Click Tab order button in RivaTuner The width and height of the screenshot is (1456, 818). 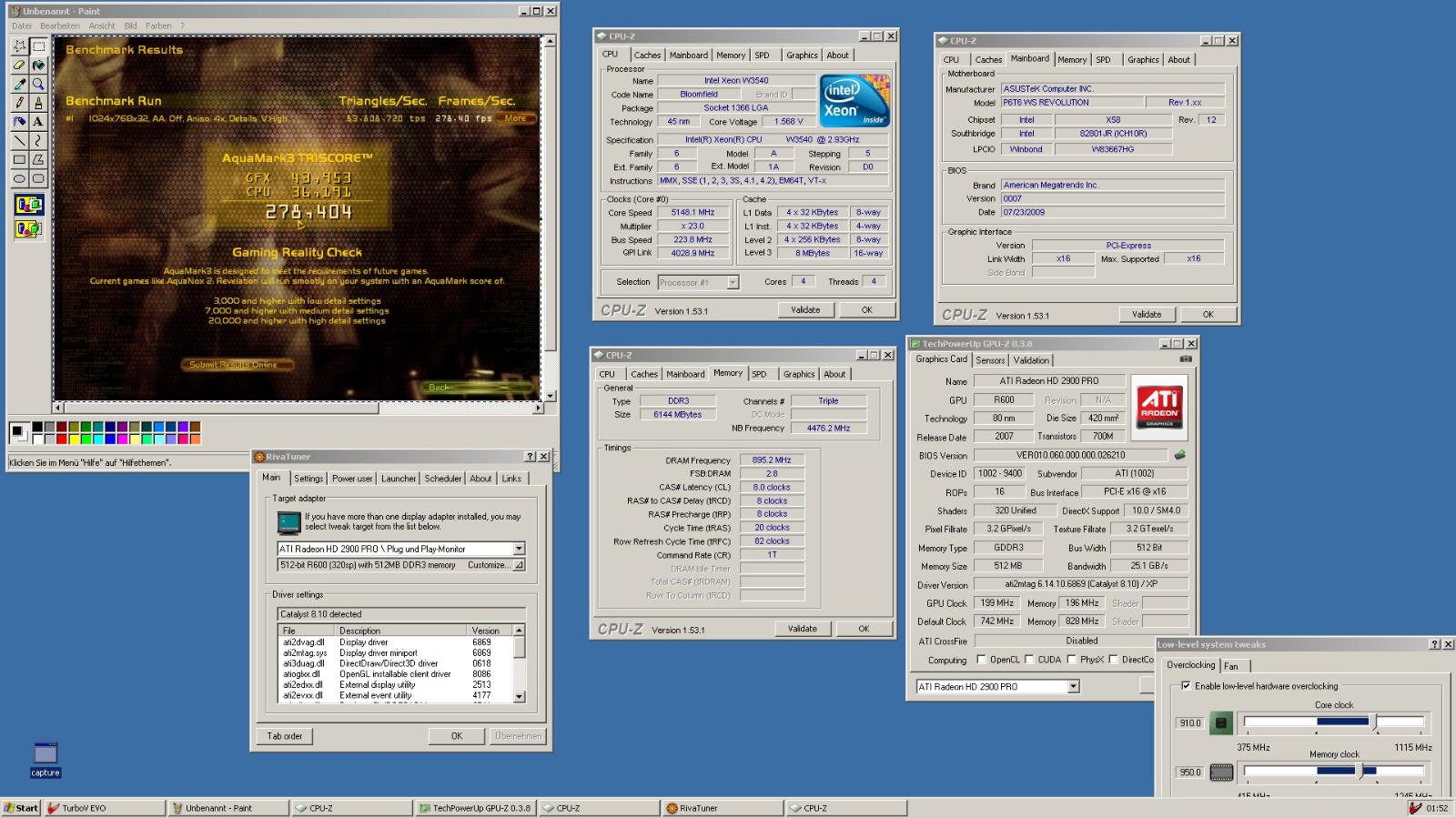click(x=285, y=736)
